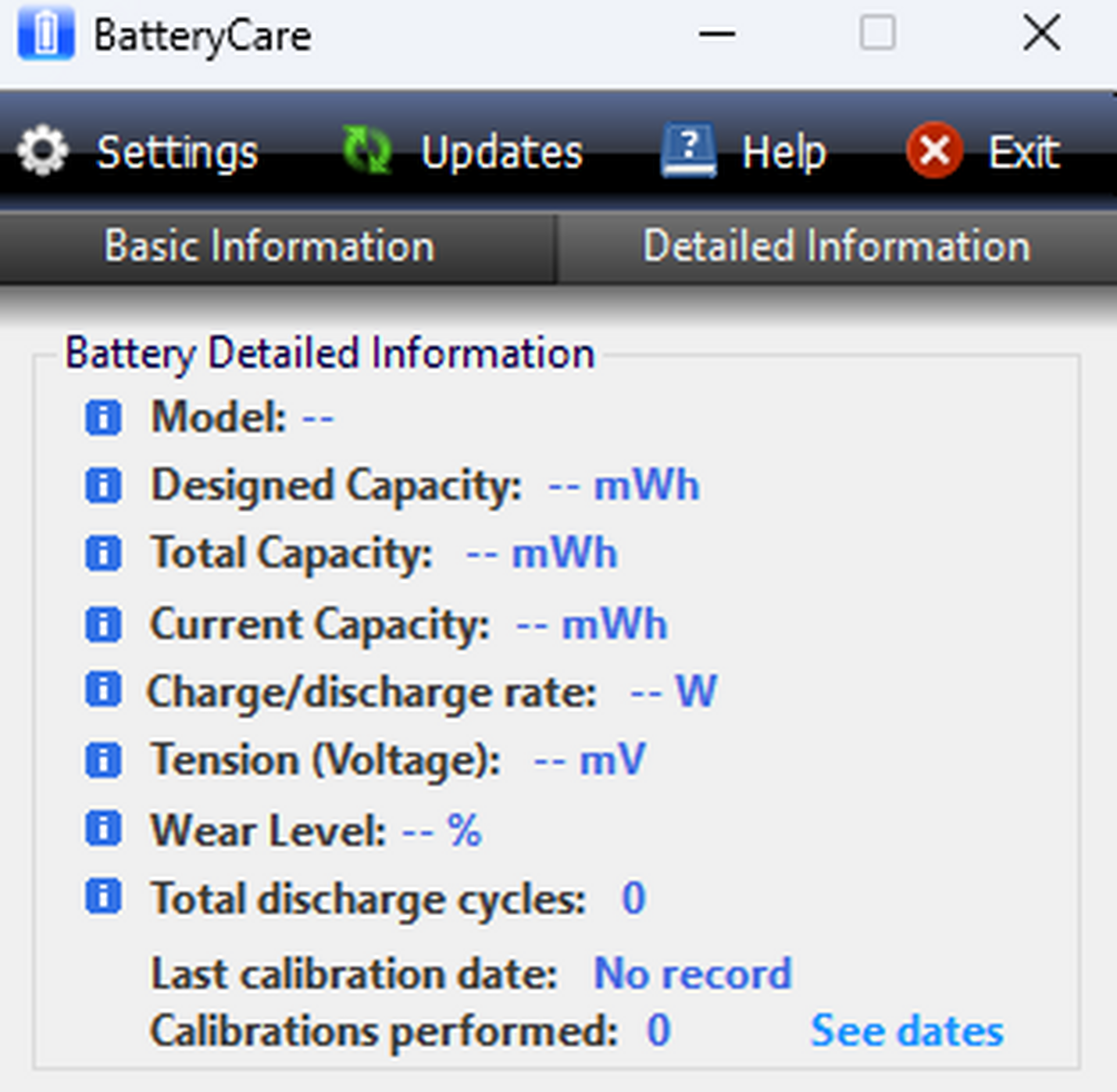Click the "No record" calibration date value
Screen dimensions: 1117x1092
coord(693,974)
